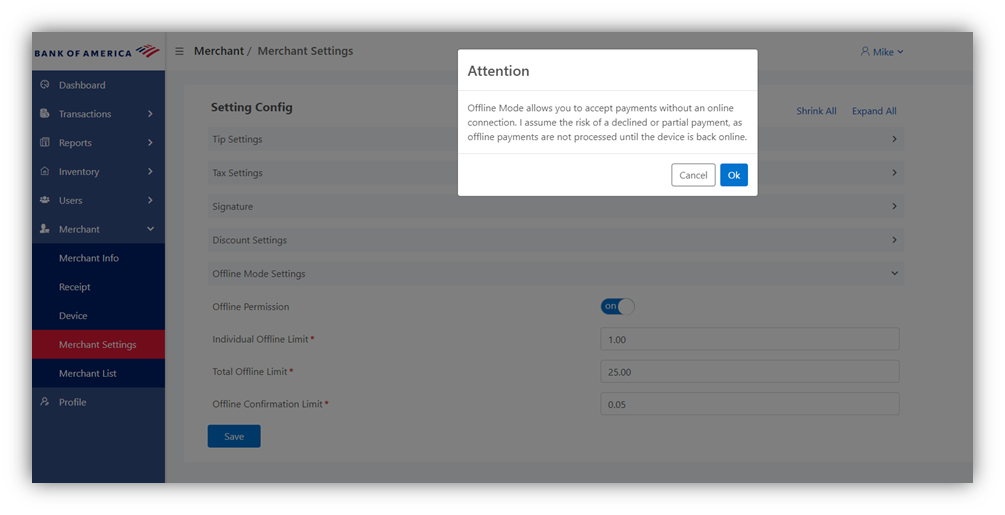This screenshot has width=1005, height=515.
Task: Expand the Tip Settings section
Action: [556, 139]
